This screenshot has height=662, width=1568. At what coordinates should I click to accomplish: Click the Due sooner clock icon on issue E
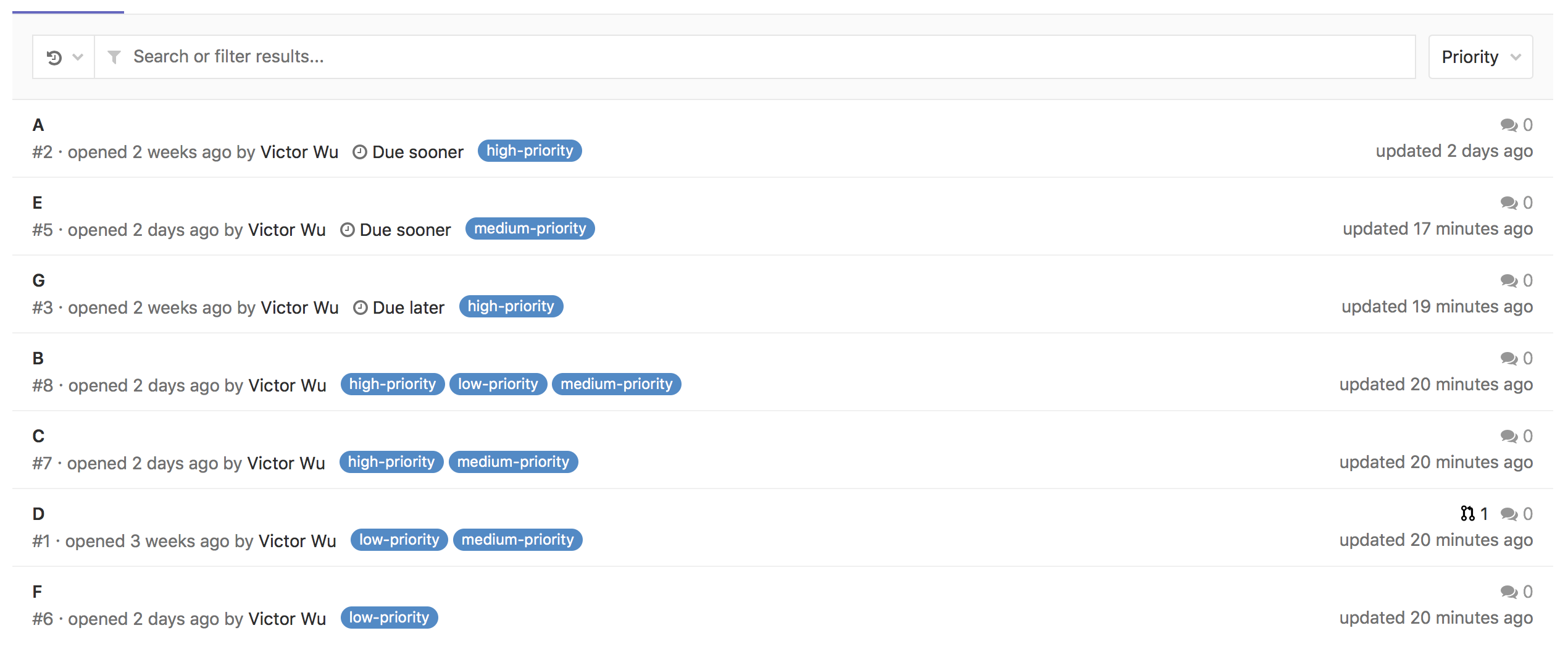[347, 229]
